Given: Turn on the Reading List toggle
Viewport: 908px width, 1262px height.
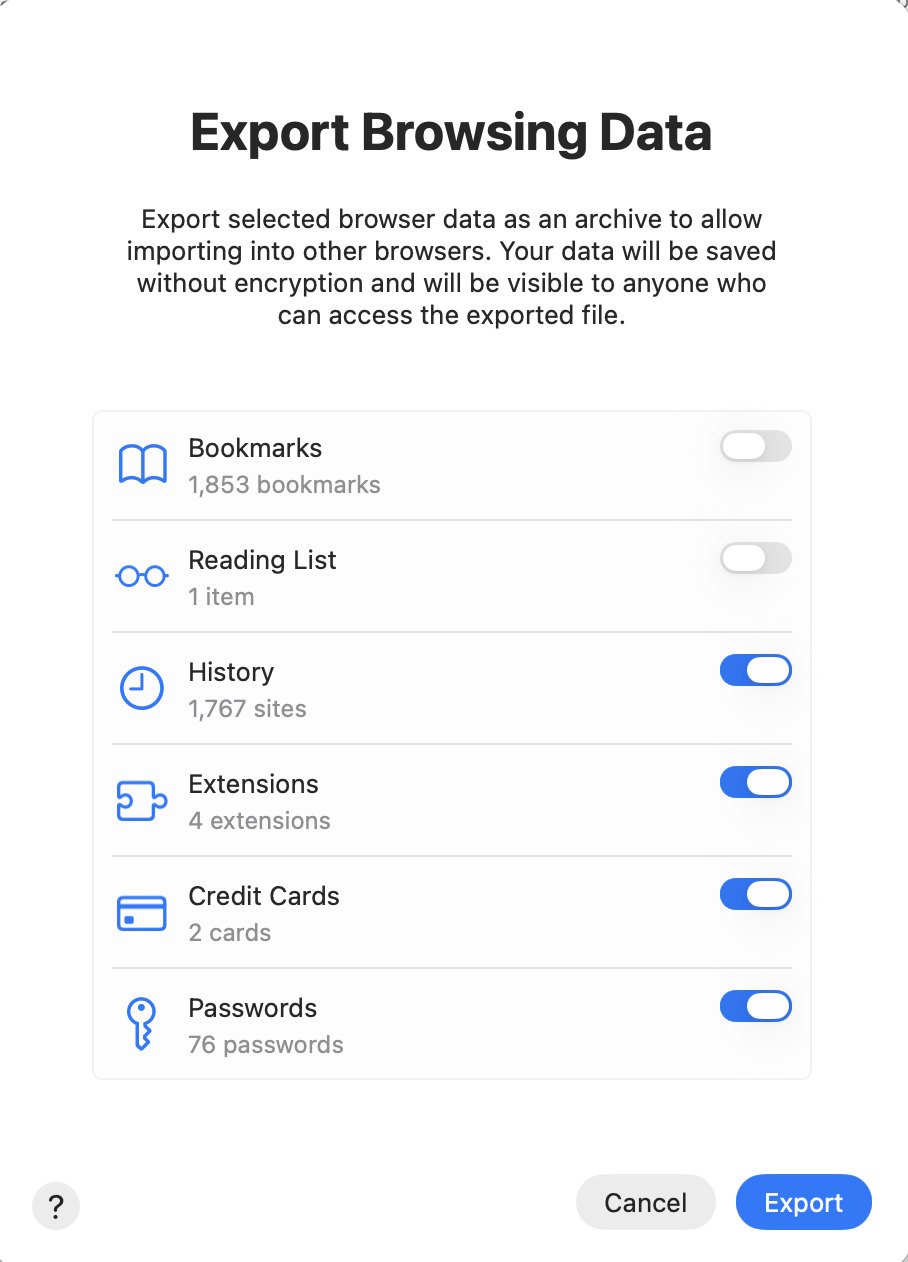Looking at the screenshot, I should point(755,558).
